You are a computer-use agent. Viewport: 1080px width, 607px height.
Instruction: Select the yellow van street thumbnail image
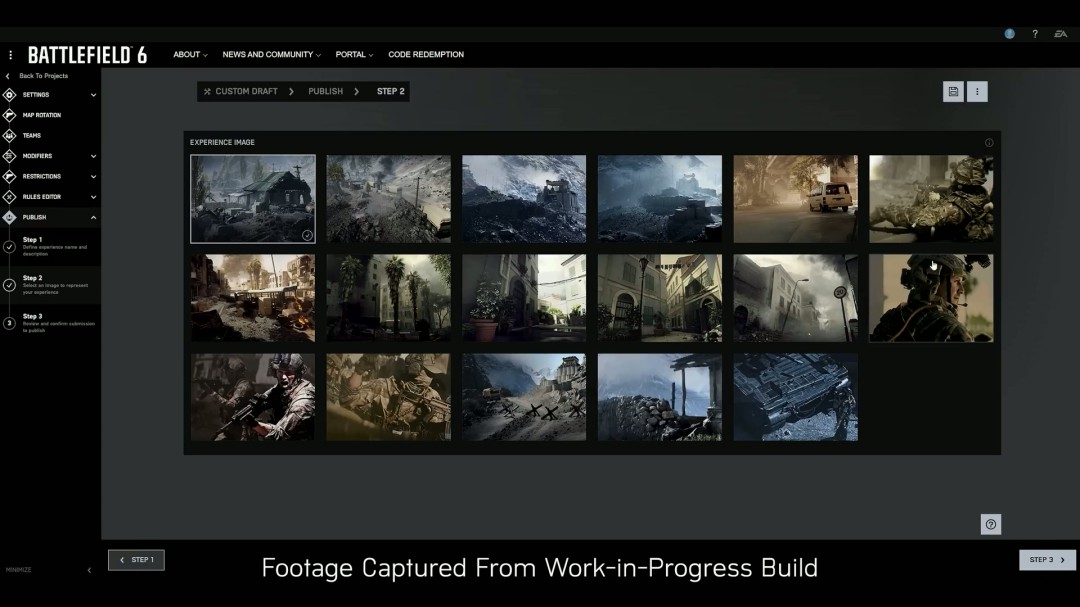pyautogui.click(x=795, y=198)
